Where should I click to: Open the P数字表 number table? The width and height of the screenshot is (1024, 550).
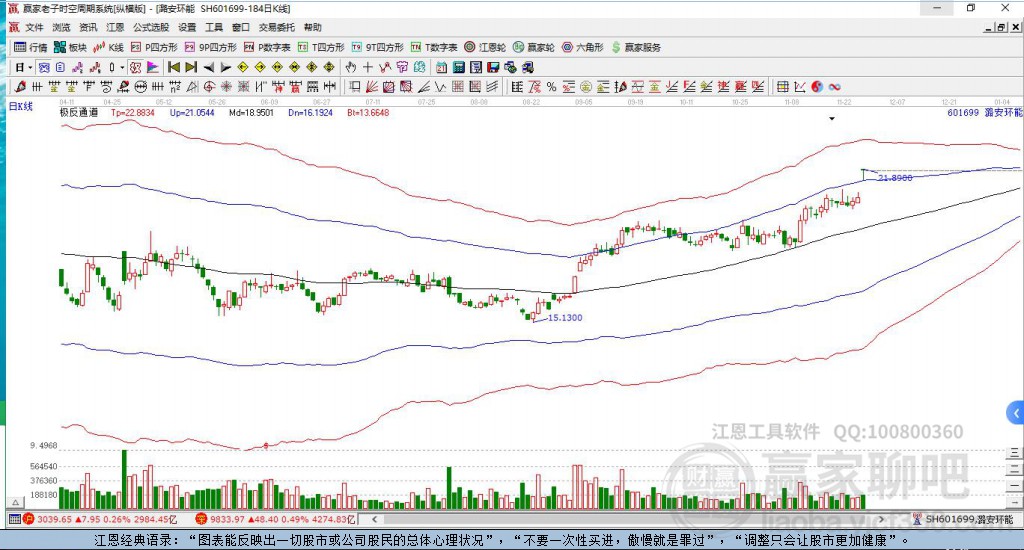[267, 47]
